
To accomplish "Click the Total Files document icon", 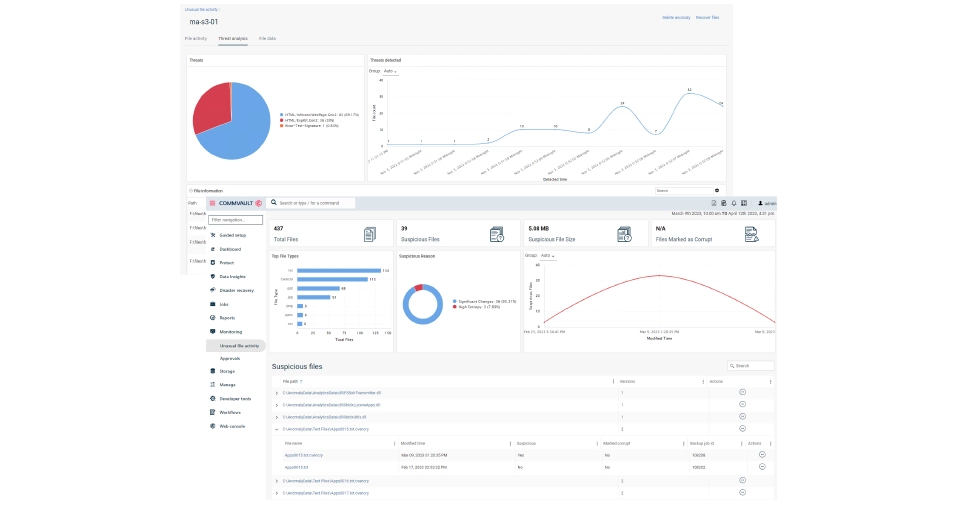I will (370, 234).
